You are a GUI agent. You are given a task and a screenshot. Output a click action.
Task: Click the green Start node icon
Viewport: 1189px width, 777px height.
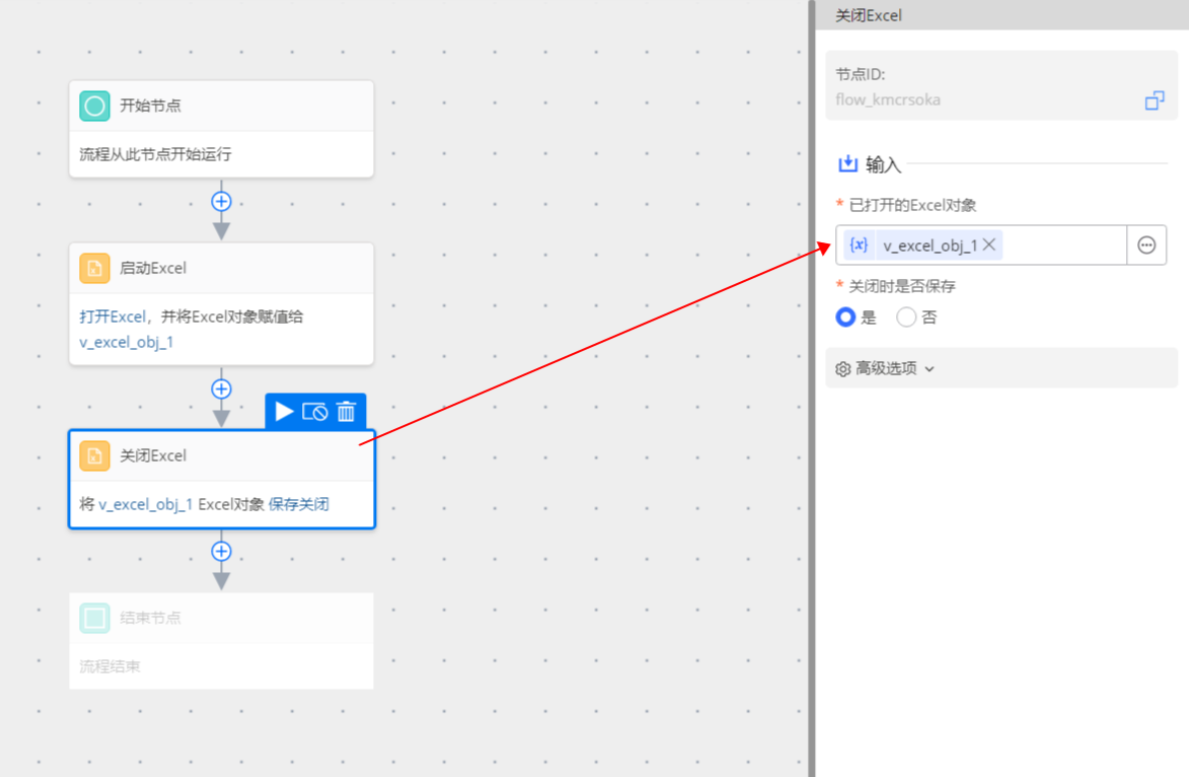(95, 106)
